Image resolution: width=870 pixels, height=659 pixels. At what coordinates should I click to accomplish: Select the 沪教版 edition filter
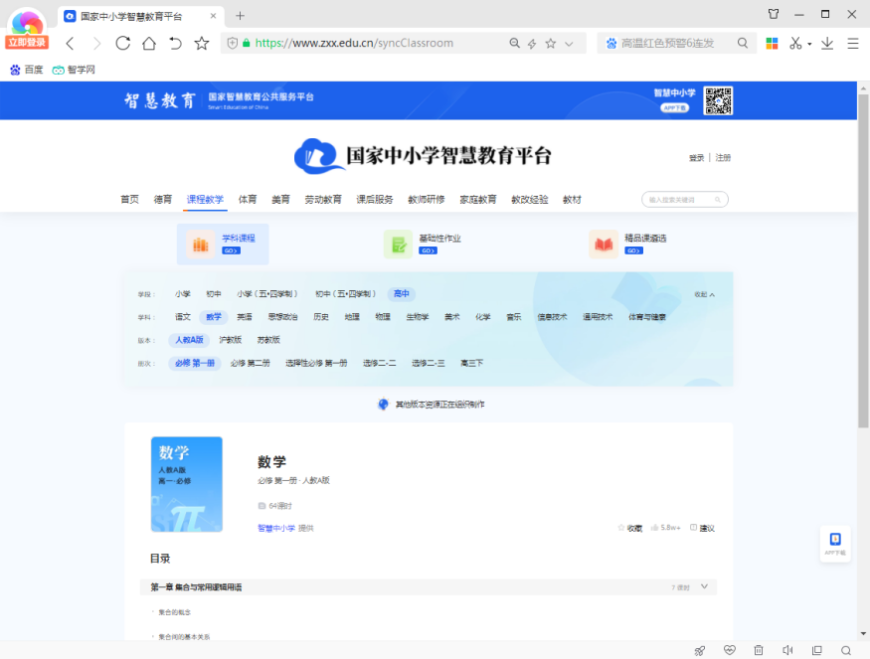click(x=230, y=340)
